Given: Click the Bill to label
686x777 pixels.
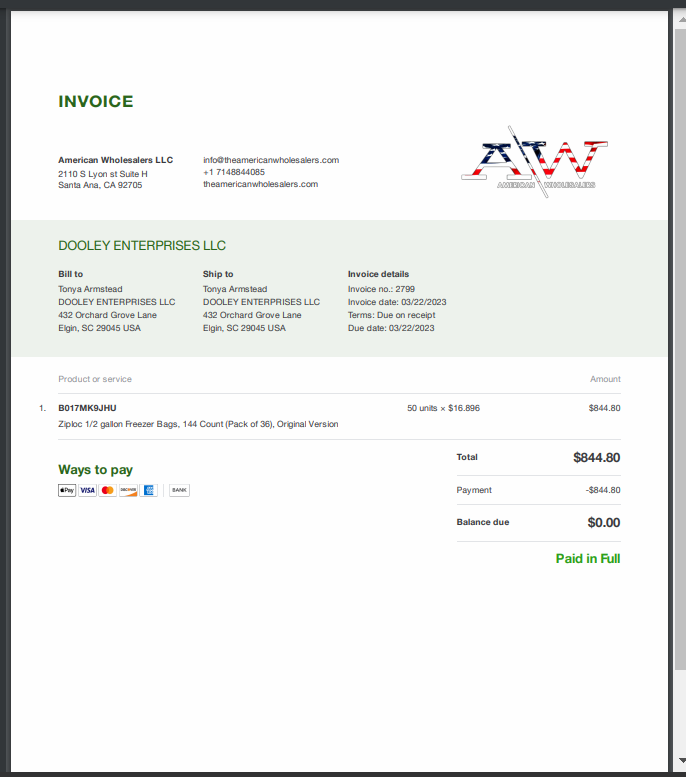Looking at the screenshot, I should (70, 274).
